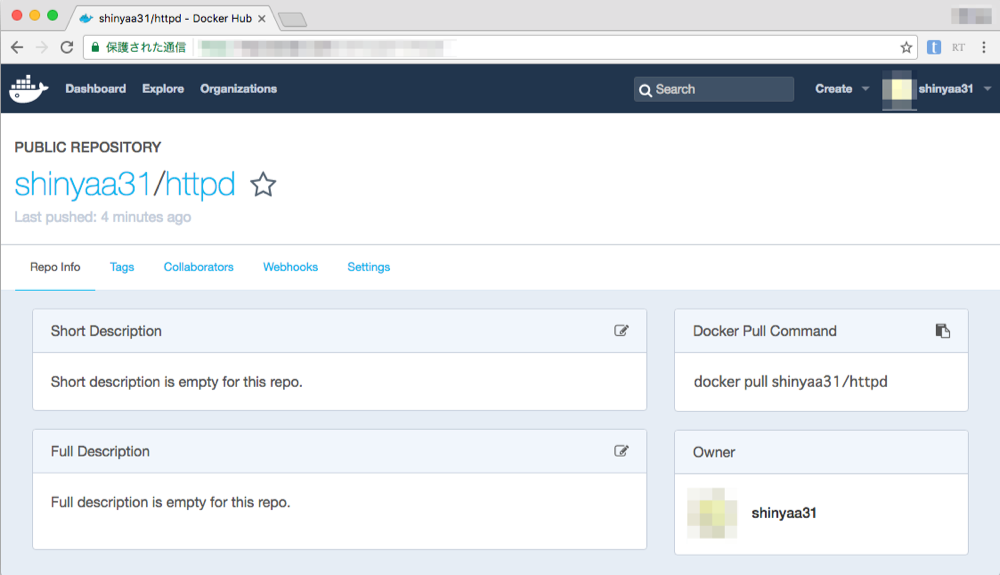1000x575 pixels.
Task: Click the 'Last pushed: 4 minutes ago' text
Action: 103,217
